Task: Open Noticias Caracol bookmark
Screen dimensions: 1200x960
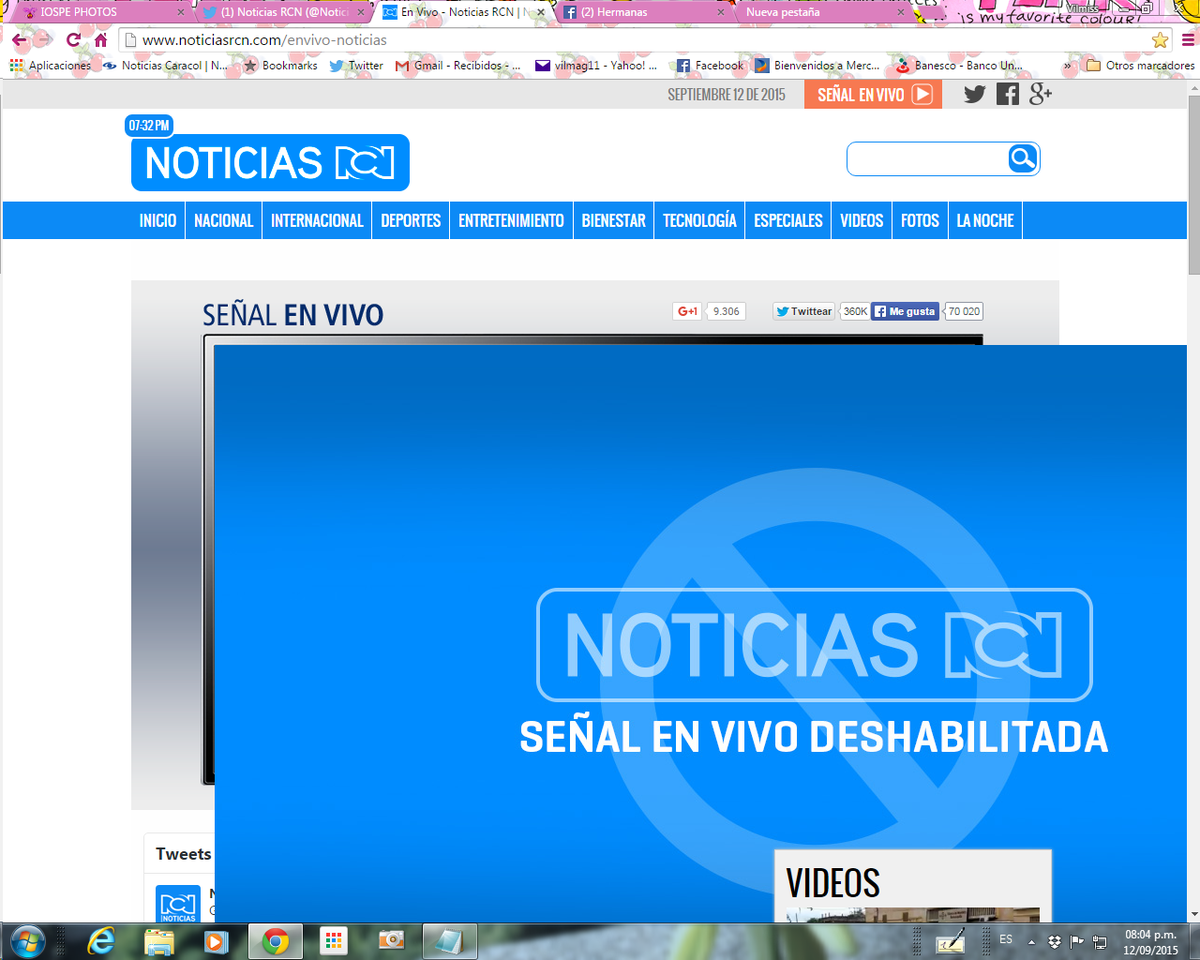Action: [x=165, y=65]
